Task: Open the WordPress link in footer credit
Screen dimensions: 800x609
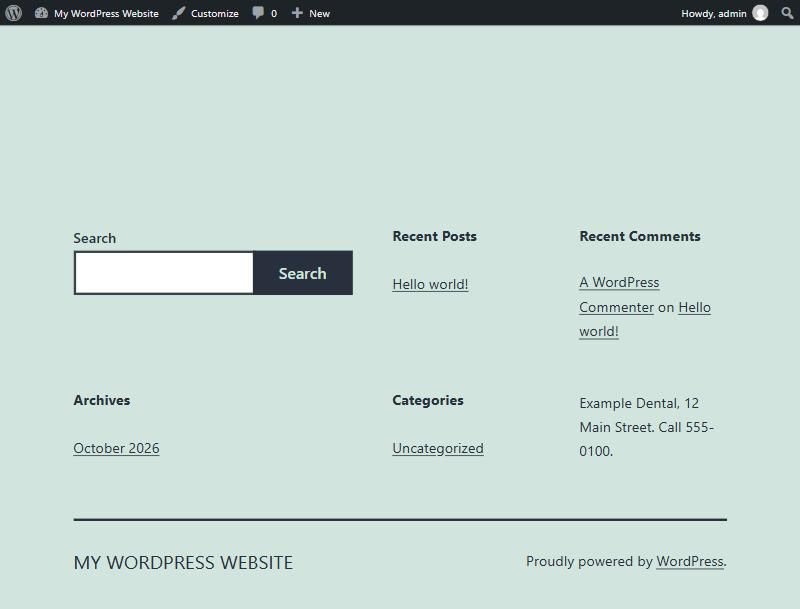Action: click(690, 561)
